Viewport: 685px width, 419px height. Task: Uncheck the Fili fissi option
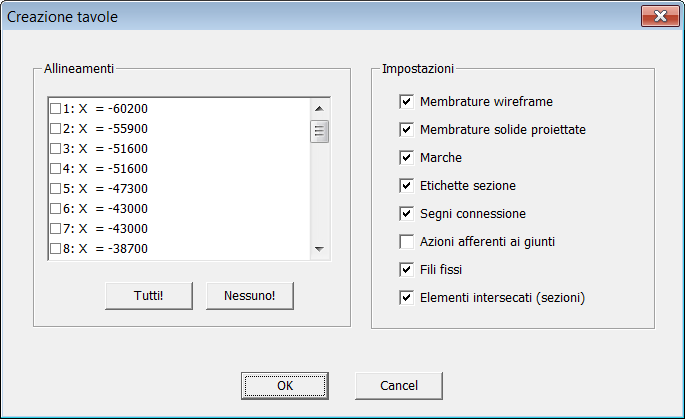406,269
